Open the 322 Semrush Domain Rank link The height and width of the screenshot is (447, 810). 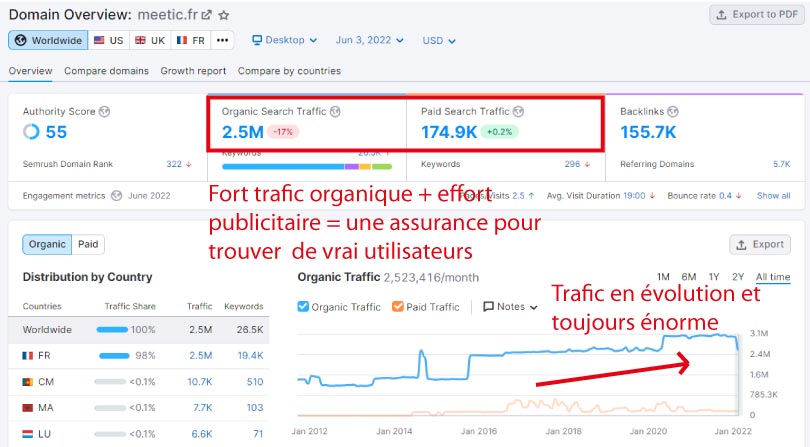174,164
